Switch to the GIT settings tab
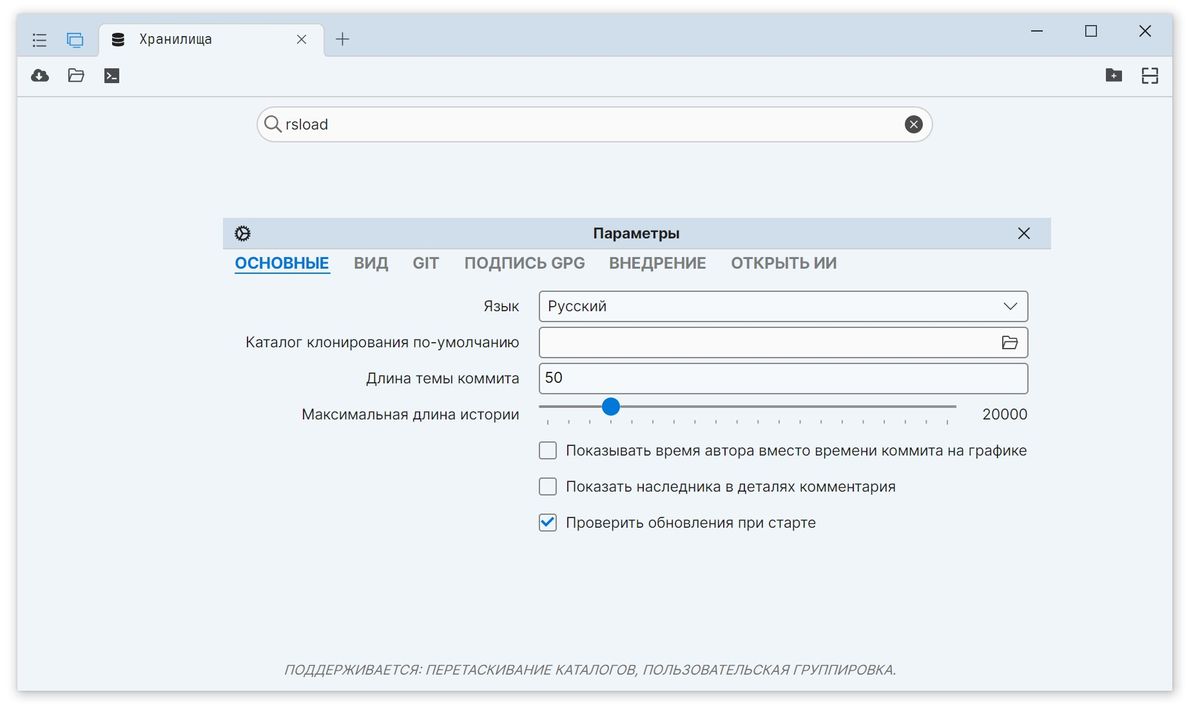This screenshot has height=712, width=1200. tap(425, 263)
